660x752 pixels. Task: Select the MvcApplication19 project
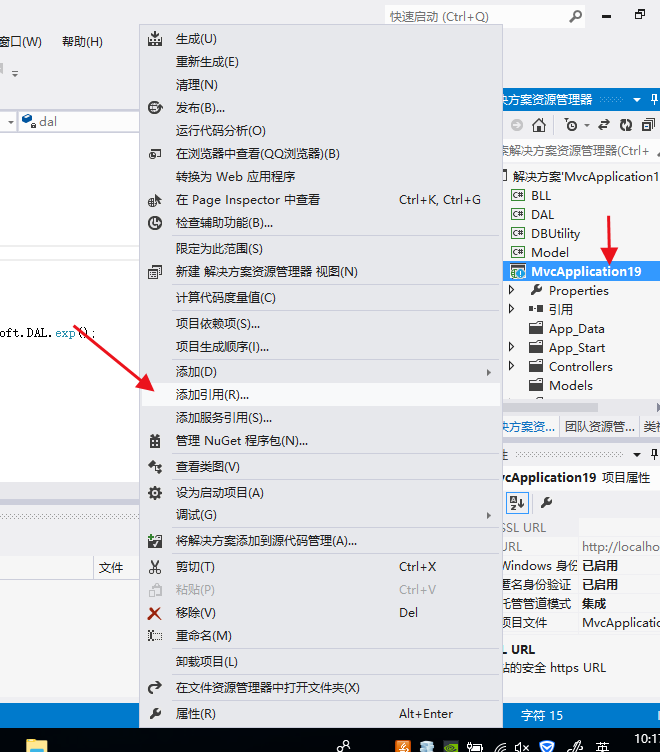coord(581,271)
